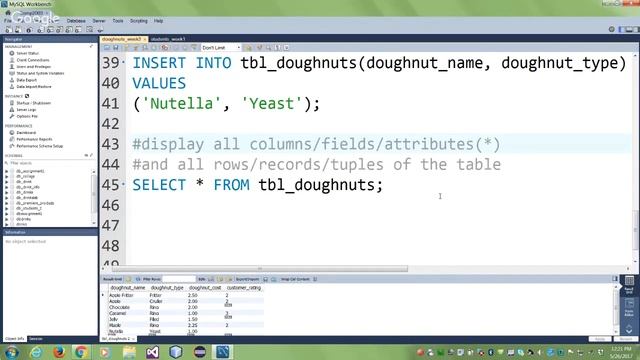The width and height of the screenshot is (640, 360).
Task: Open File Explorer from the taskbar
Action: pyautogui.click(x=129, y=352)
